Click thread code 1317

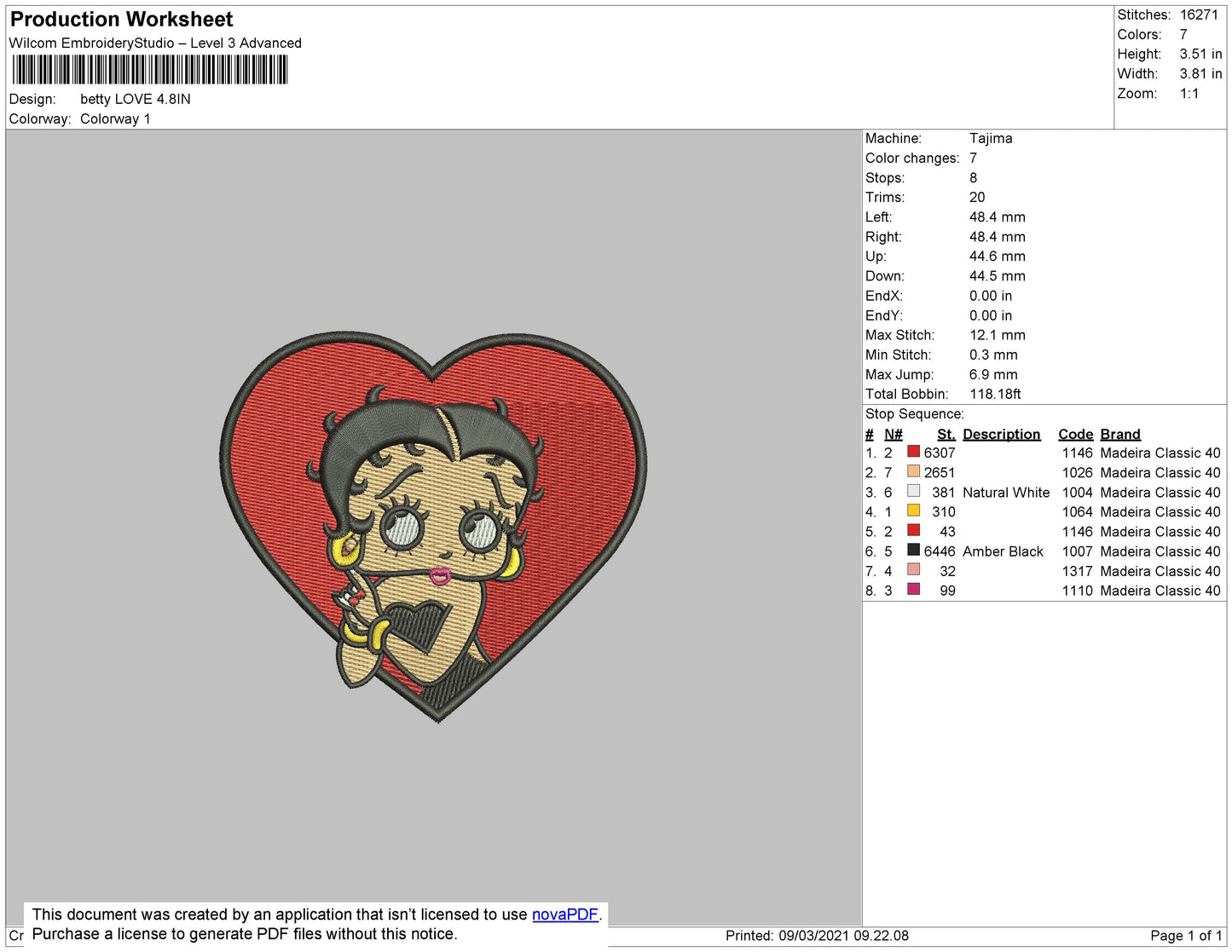click(1077, 571)
